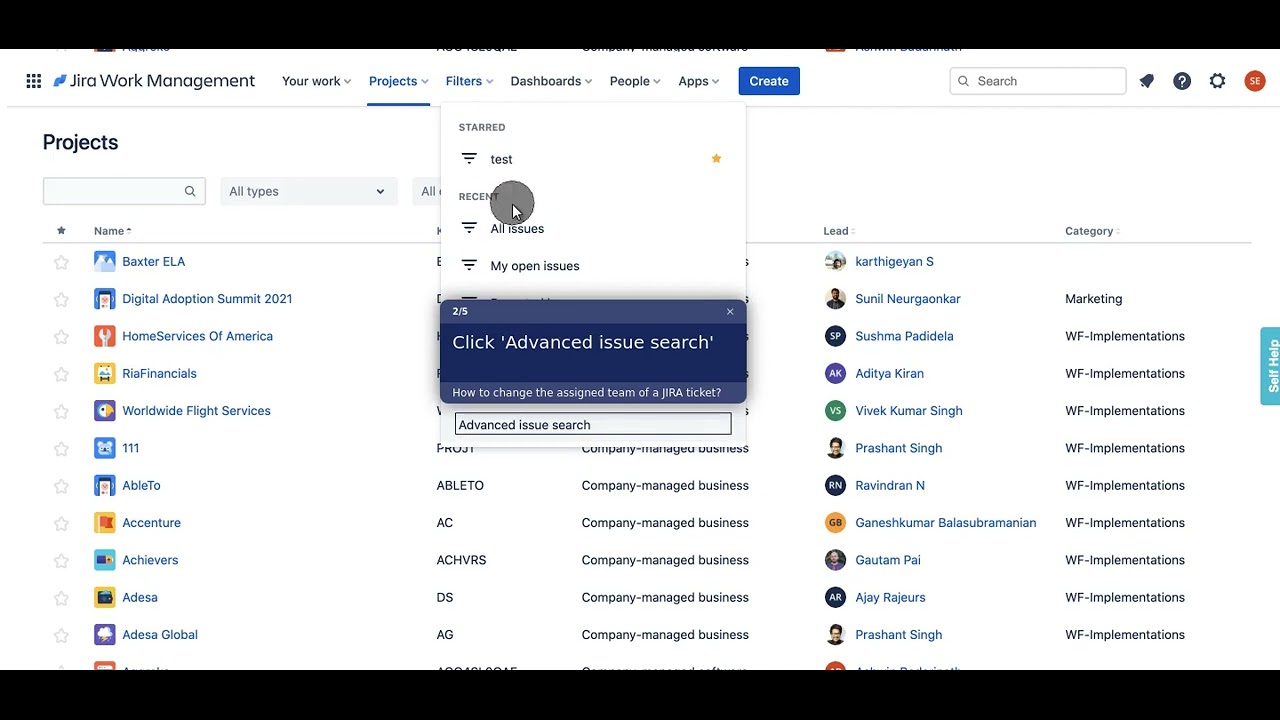
Task: Click the Digital Adoption Summit 2021 icon
Action: (105, 299)
